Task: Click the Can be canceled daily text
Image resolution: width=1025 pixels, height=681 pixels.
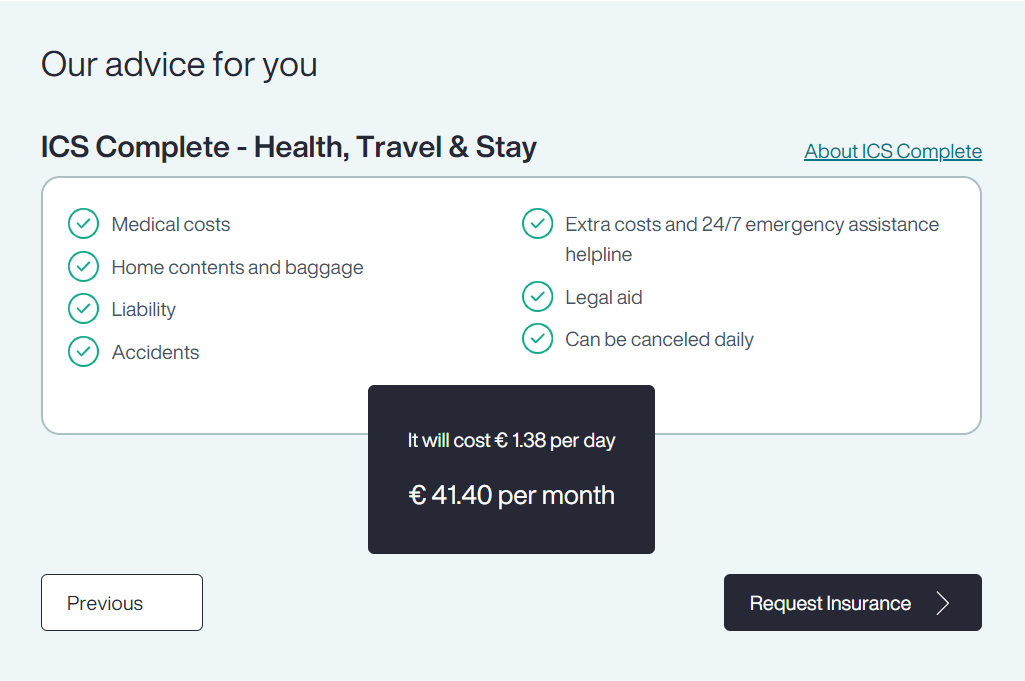Action: tap(659, 339)
